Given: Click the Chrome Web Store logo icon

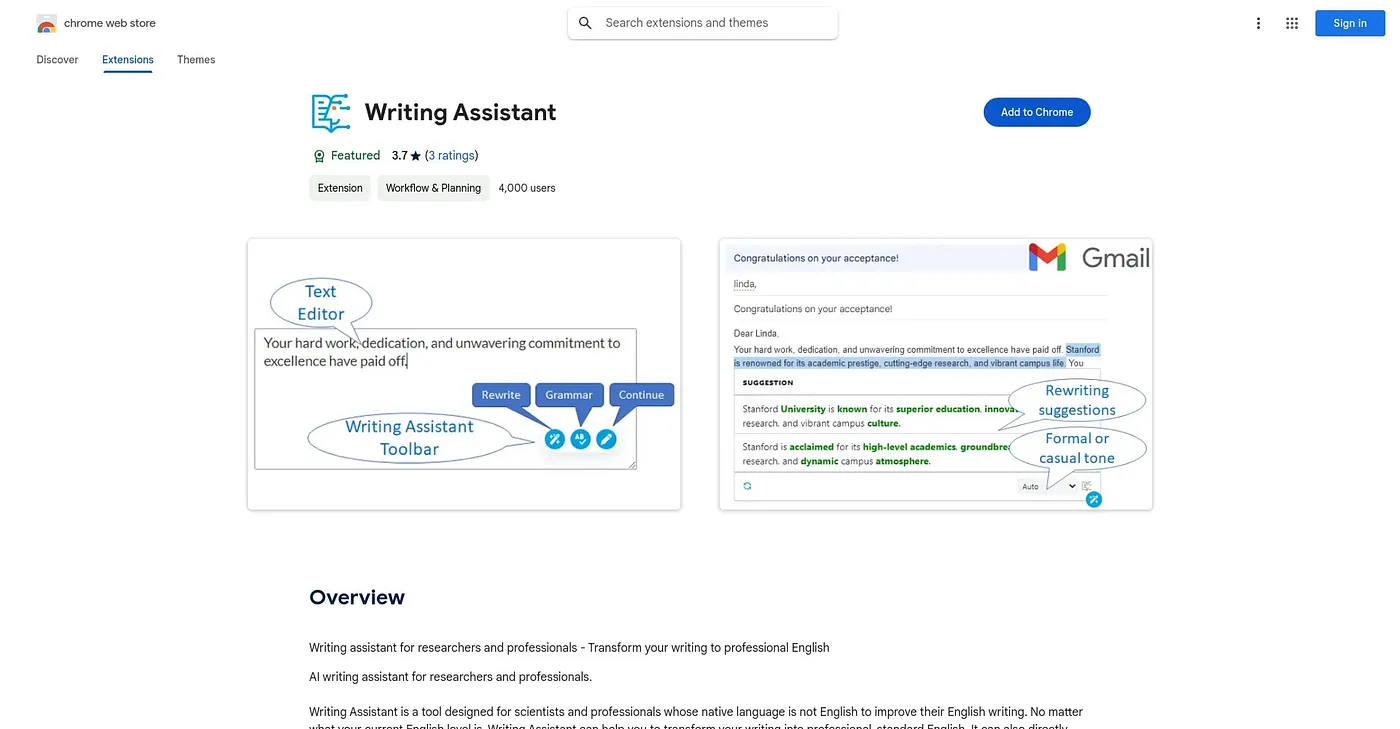Looking at the screenshot, I should (x=46, y=23).
